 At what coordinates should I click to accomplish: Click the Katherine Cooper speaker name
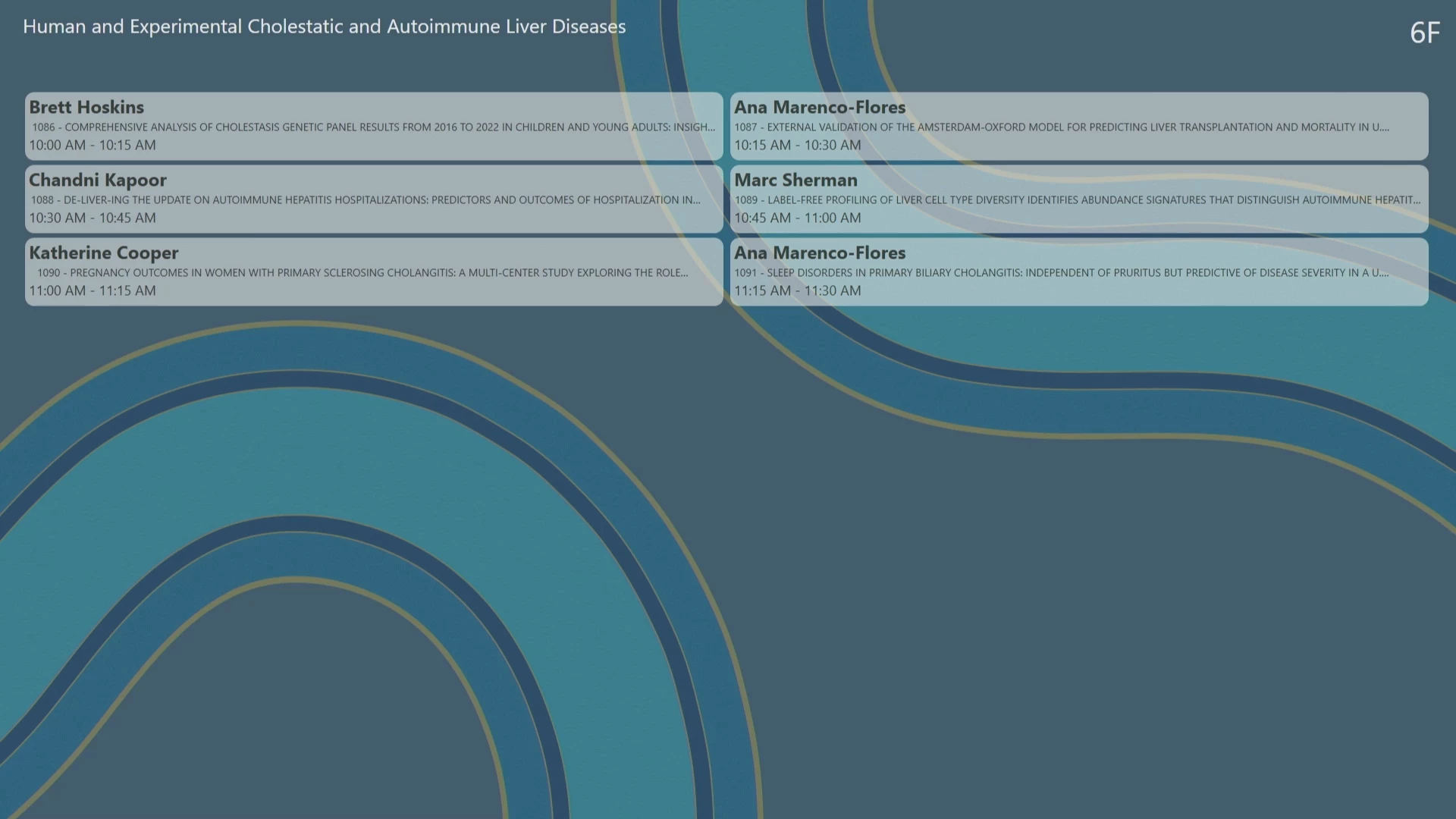coord(104,253)
